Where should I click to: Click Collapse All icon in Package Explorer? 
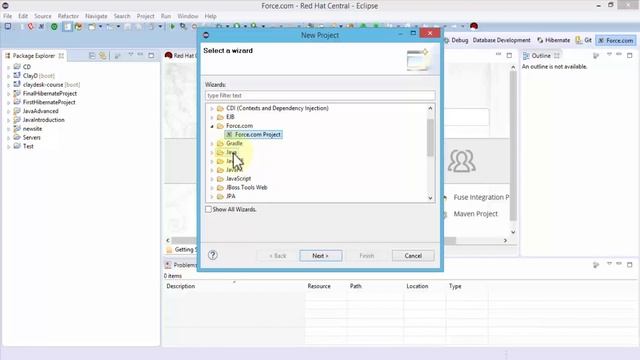pos(92,56)
